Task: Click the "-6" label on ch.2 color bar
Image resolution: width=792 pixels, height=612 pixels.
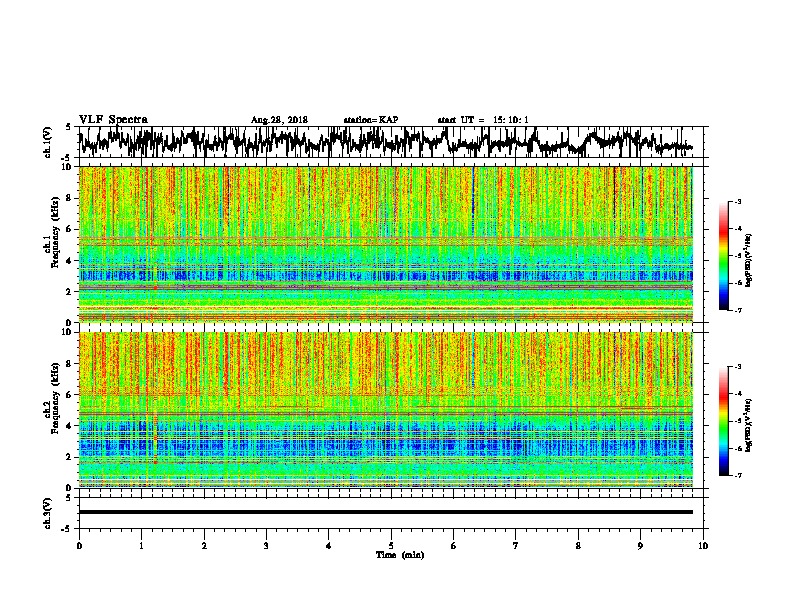Action: pos(738,448)
